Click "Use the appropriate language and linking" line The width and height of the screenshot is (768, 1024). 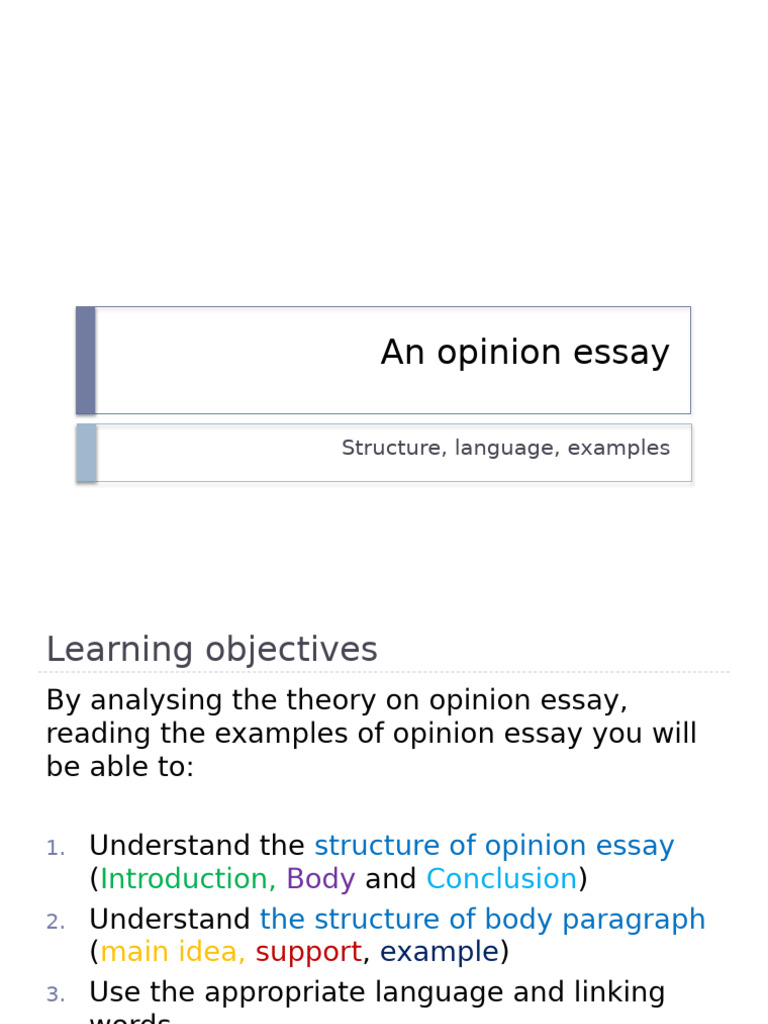(377, 992)
